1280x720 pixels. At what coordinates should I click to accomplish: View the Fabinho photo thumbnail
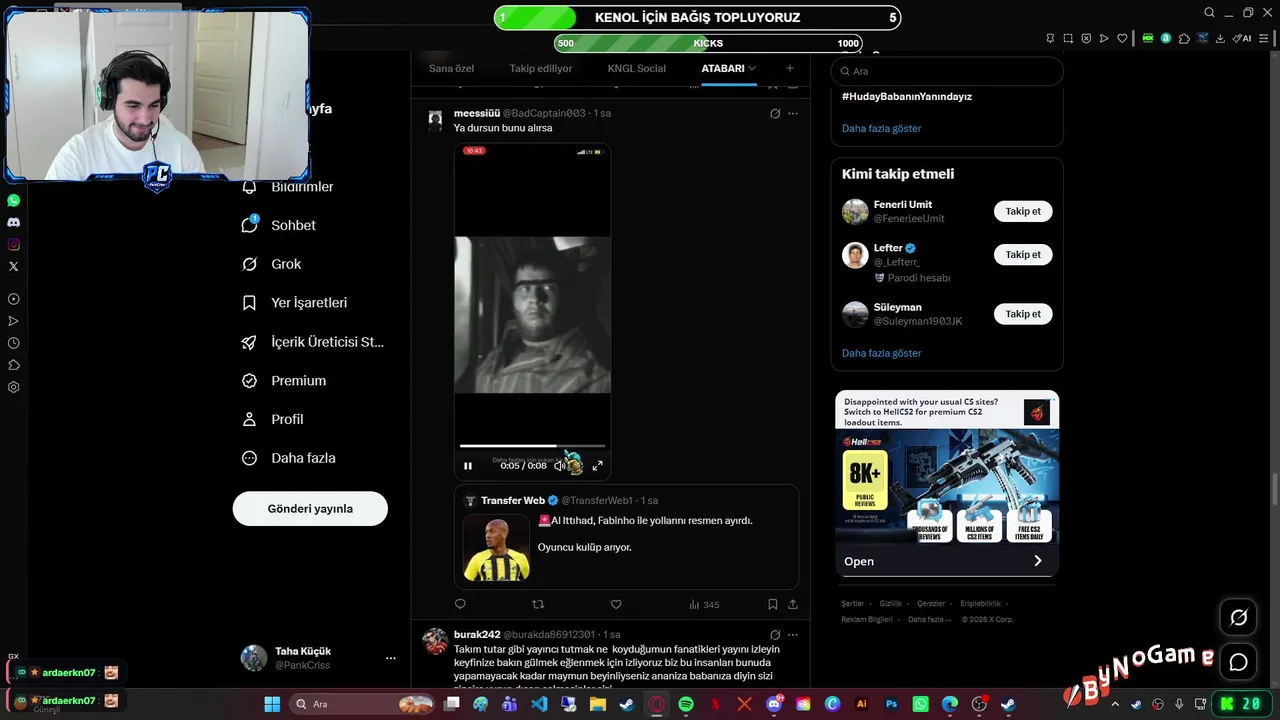497,548
